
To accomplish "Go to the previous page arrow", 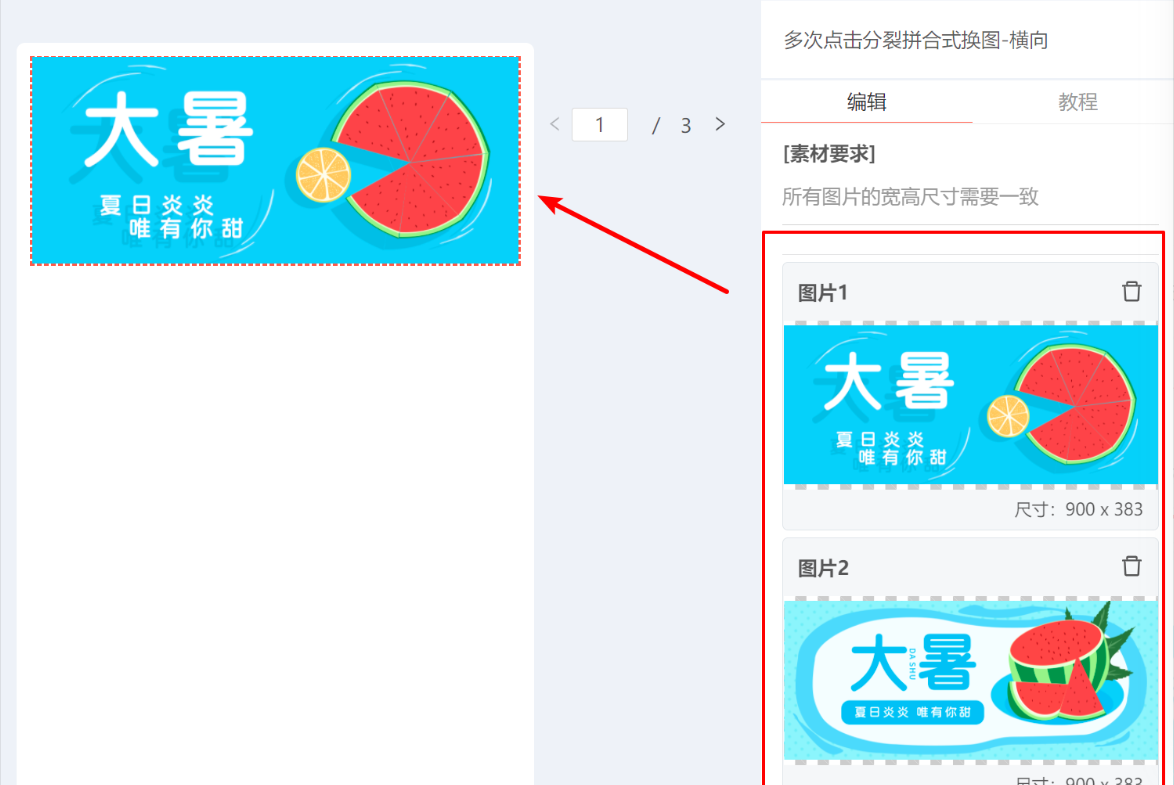I will tap(555, 124).
